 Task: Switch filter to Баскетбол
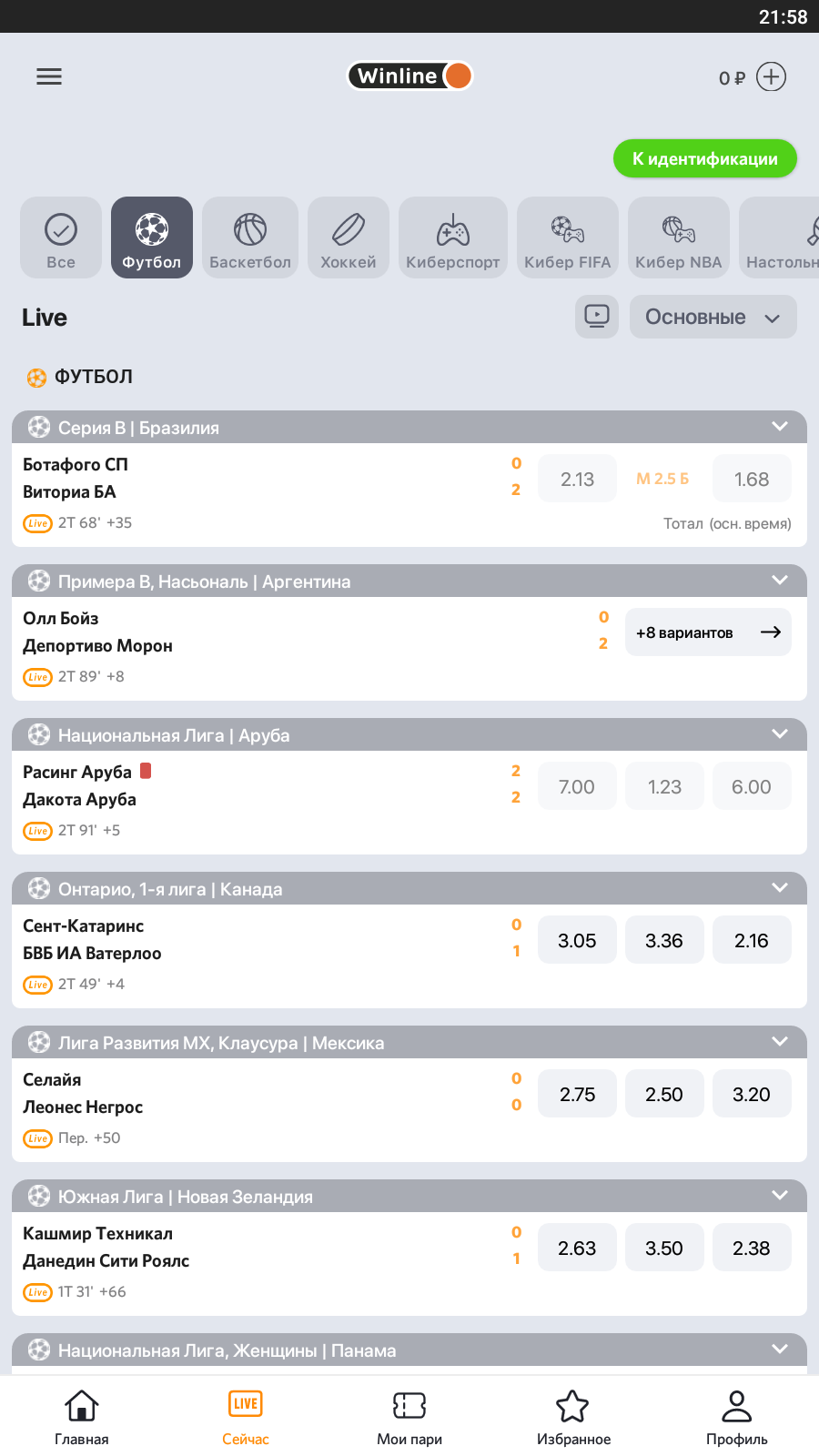250,238
